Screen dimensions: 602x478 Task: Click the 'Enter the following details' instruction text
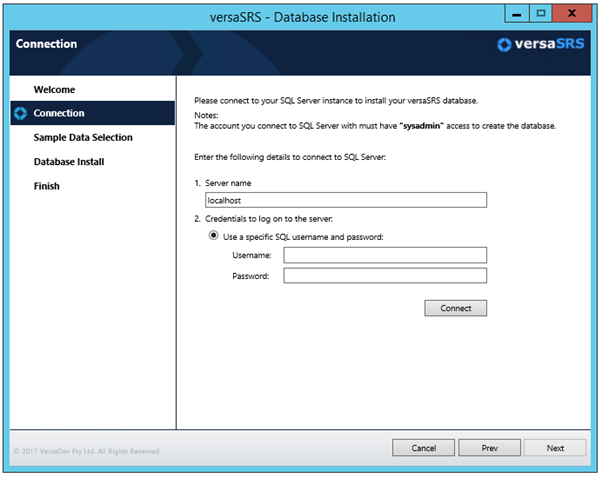tap(290, 157)
